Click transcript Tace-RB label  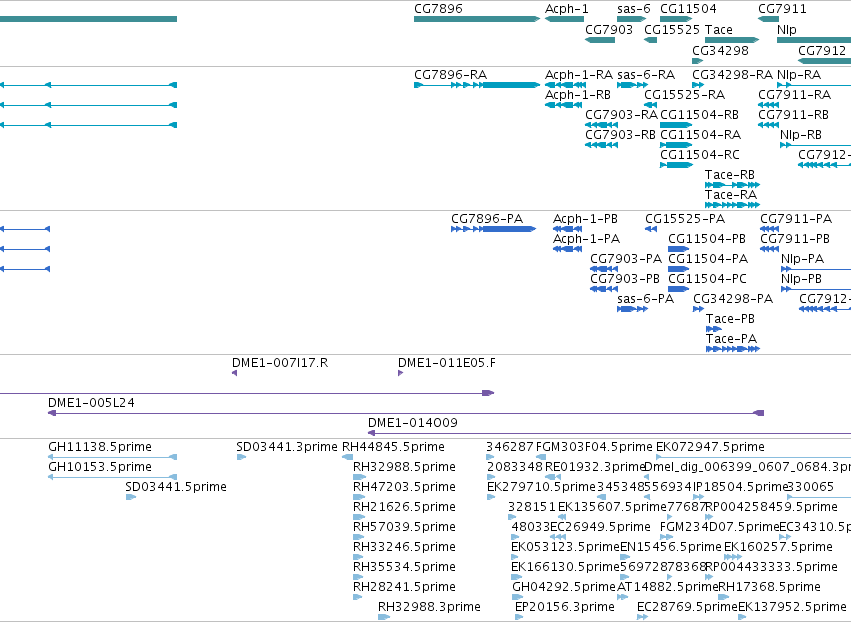click(x=729, y=175)
